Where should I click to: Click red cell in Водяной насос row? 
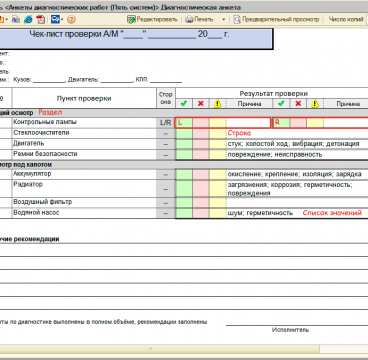201,213
